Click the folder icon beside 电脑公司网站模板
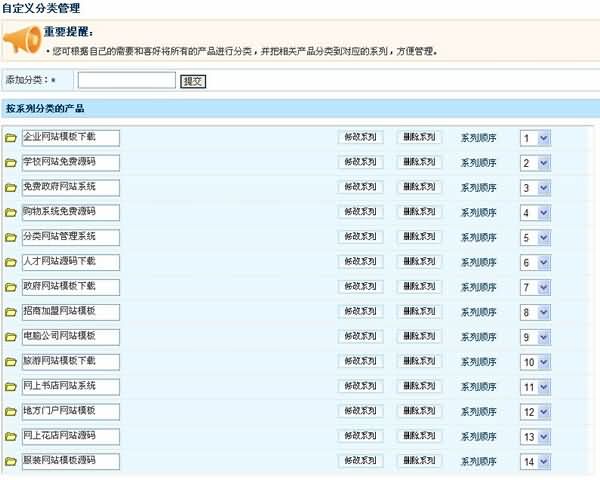 (x=11, y=337)
